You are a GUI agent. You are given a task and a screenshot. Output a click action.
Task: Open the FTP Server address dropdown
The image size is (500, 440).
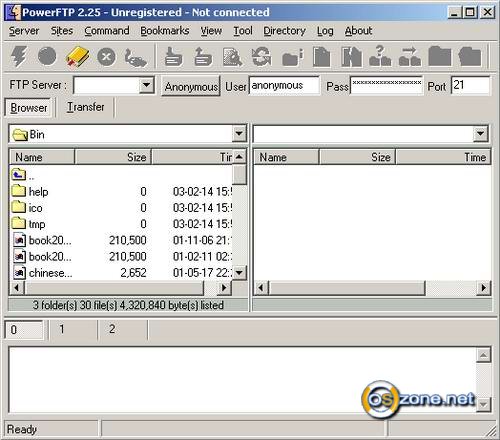pos(146,85)
